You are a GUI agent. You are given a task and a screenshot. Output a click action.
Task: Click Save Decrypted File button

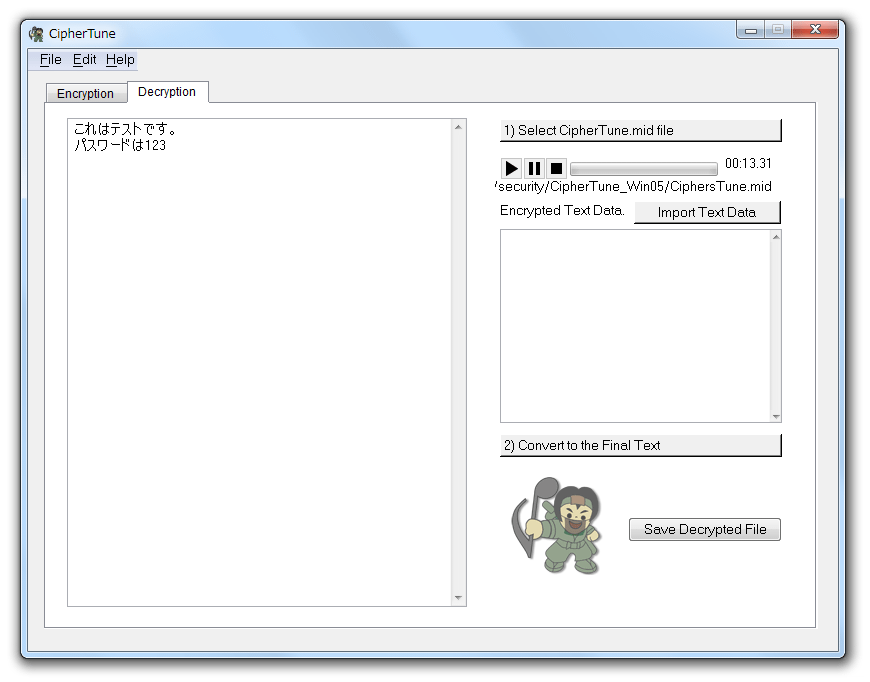705,529
